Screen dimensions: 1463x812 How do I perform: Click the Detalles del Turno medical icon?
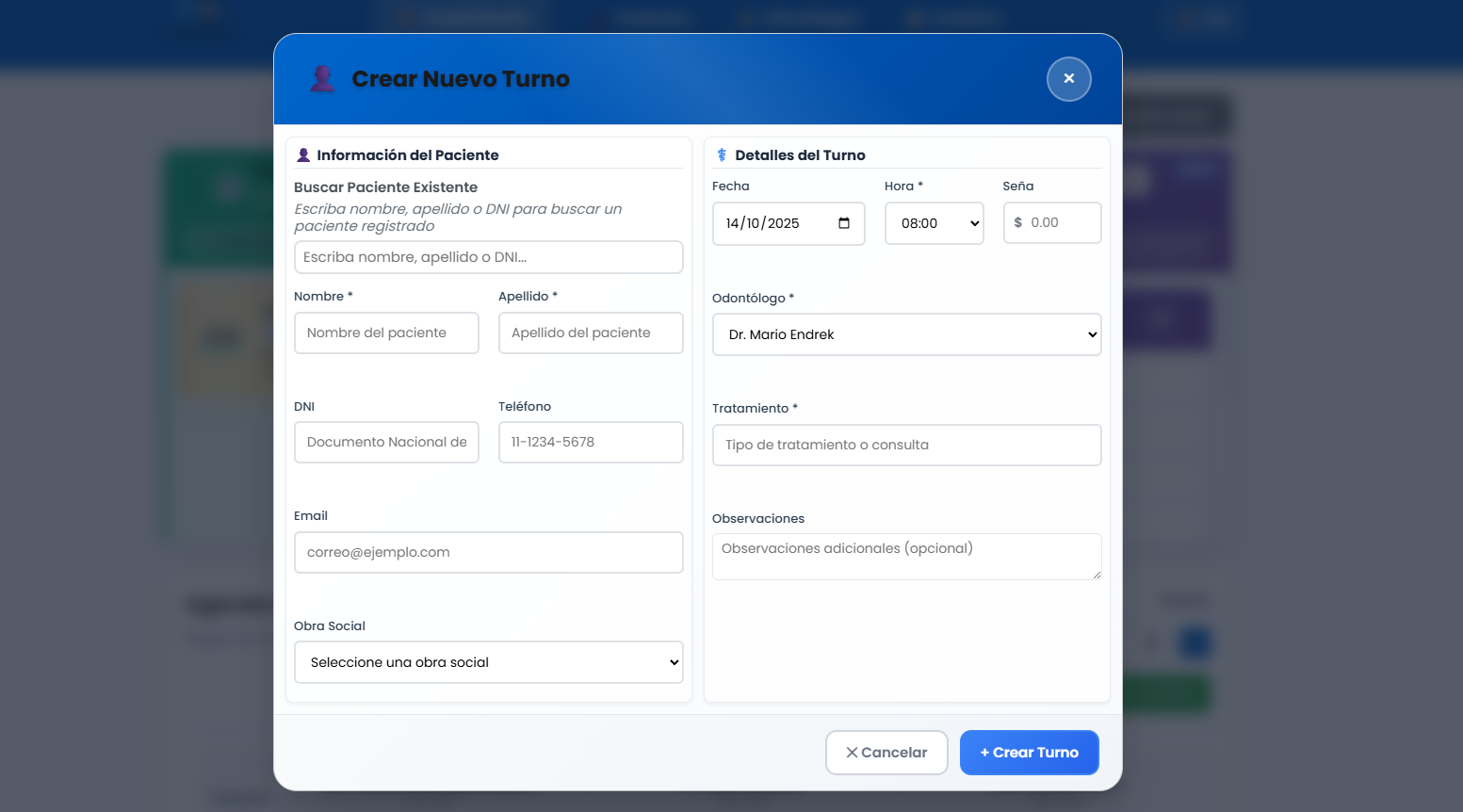point(722,155)
